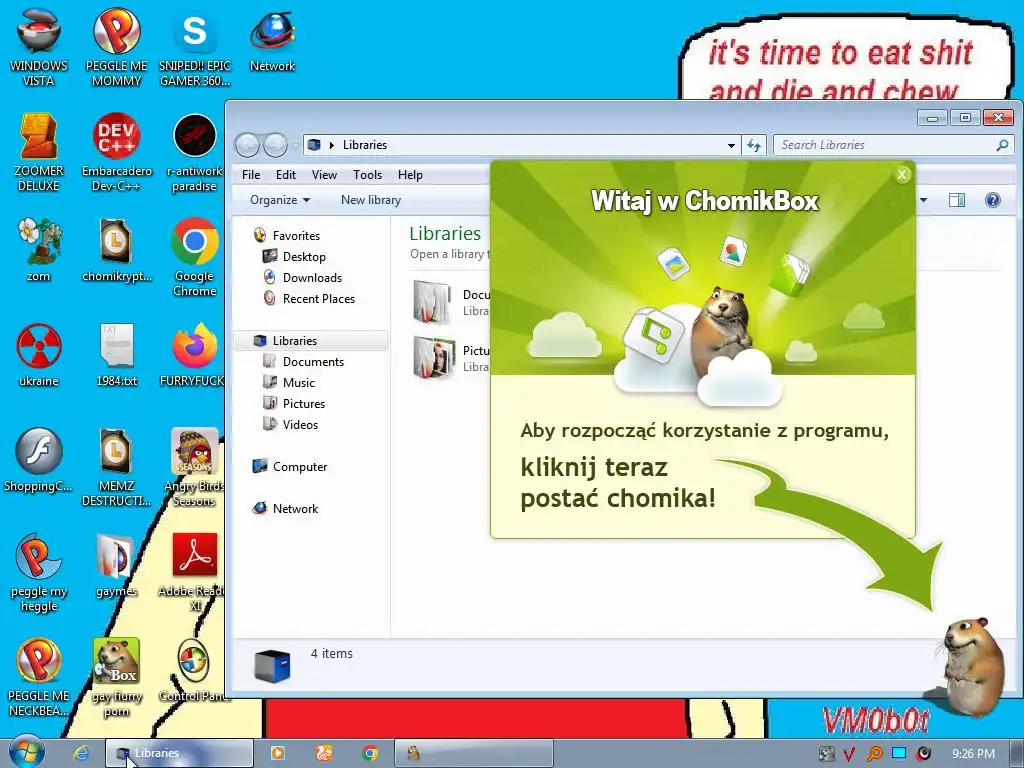Launch the zom Plants vs Zombies icon
This screenshot has width=1024, height=768.
click(x=39, y=249)
